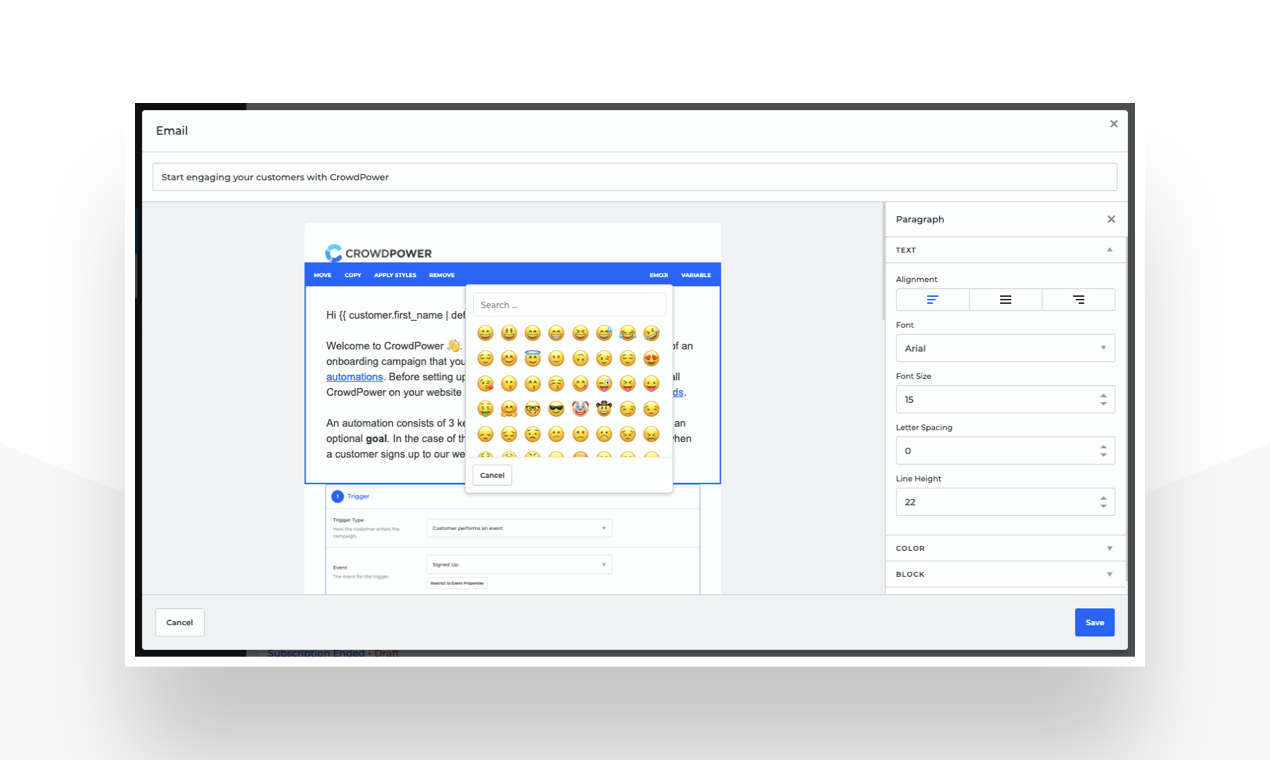
Task: Decrease the Font Size value
Action: pyautogui.click(x=1103, y=404)
